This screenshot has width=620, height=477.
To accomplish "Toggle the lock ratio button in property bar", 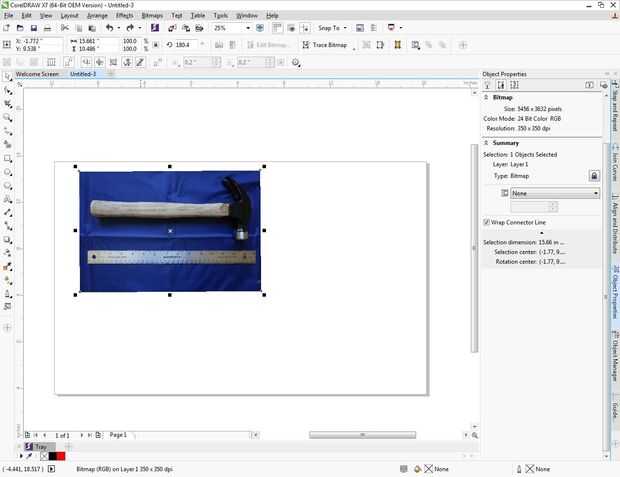I will click(x=156, y=45).
